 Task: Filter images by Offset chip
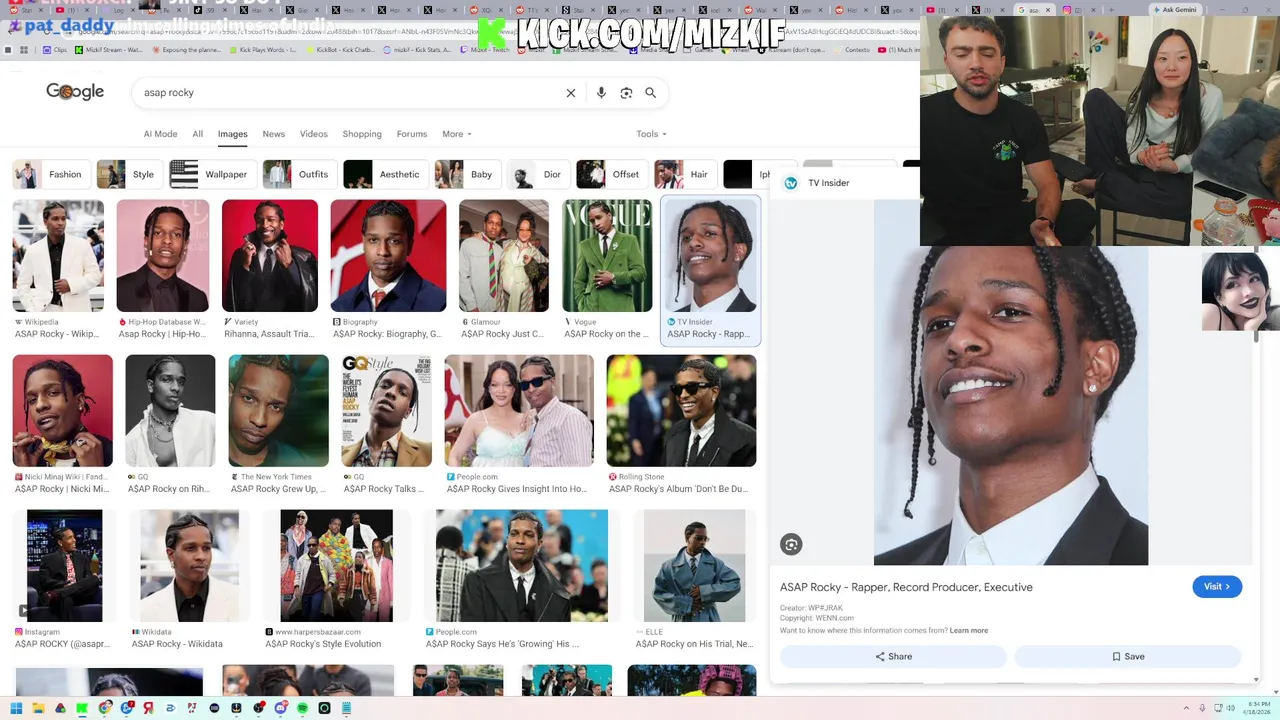pyautogui.click(x=610, y=174)
